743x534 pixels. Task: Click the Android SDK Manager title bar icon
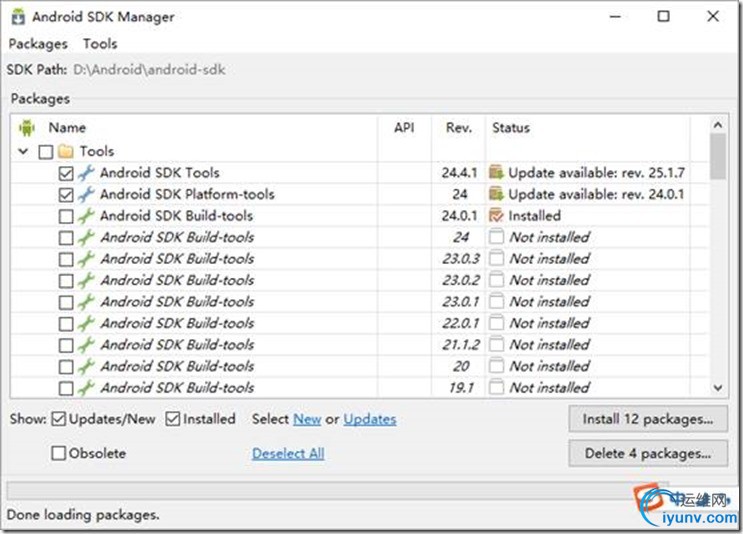pos(18,17)
